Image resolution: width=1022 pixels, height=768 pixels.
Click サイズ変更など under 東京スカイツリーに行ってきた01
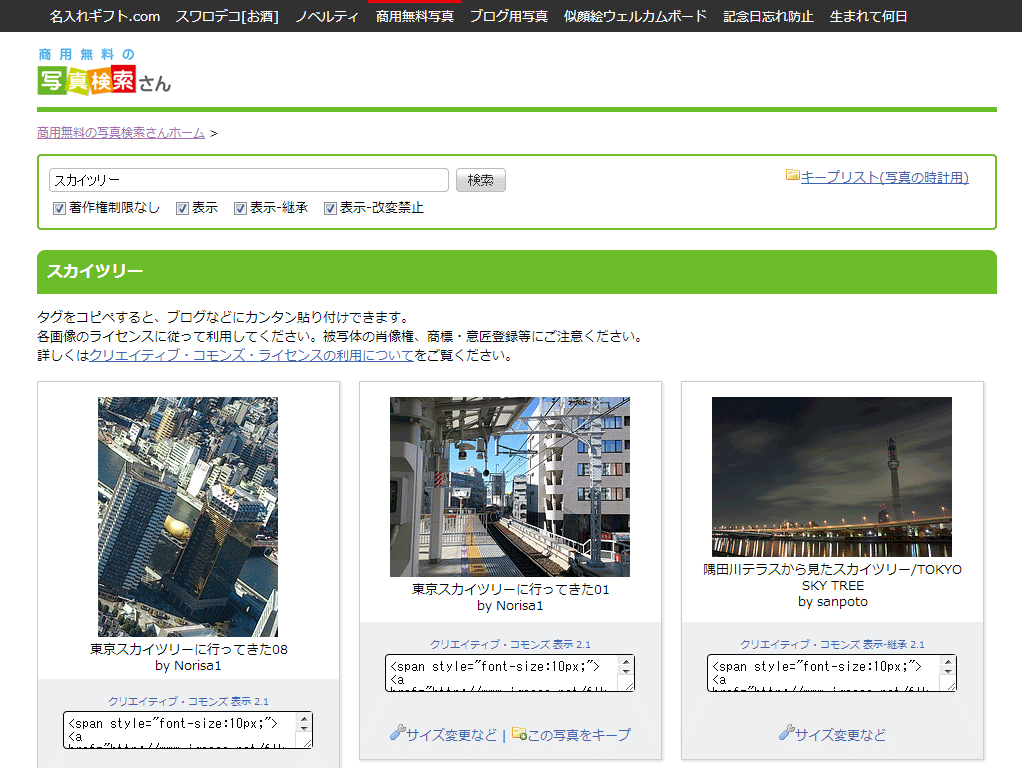[451, 735]
